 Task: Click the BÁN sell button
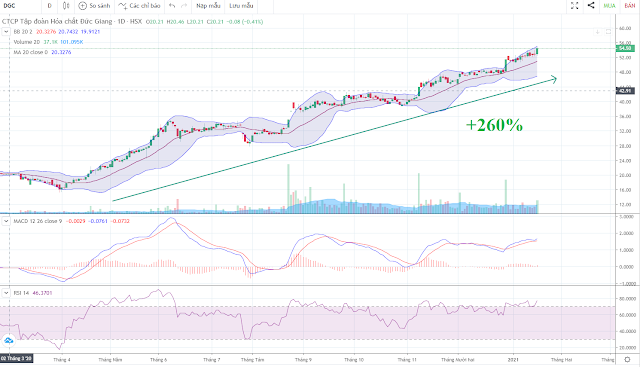point(630,6)
